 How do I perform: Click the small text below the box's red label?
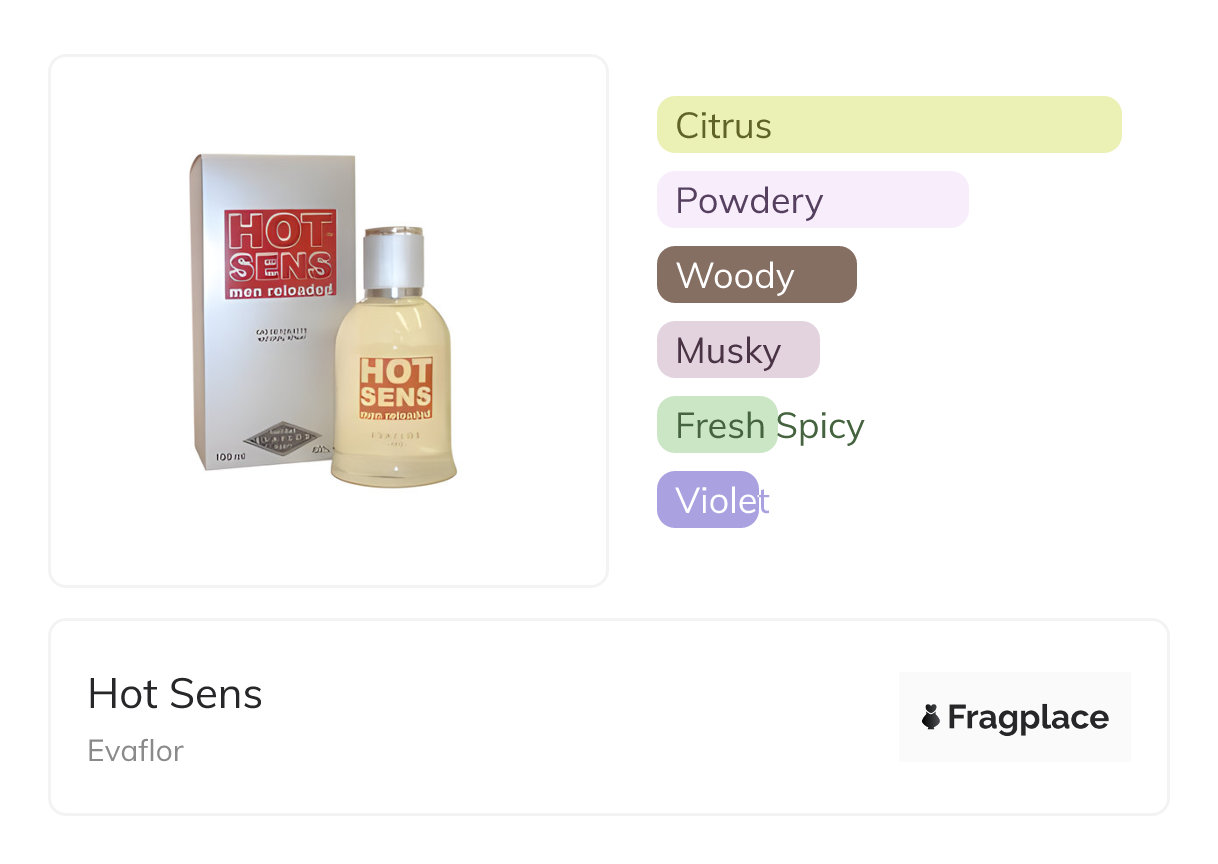[281, 334]
